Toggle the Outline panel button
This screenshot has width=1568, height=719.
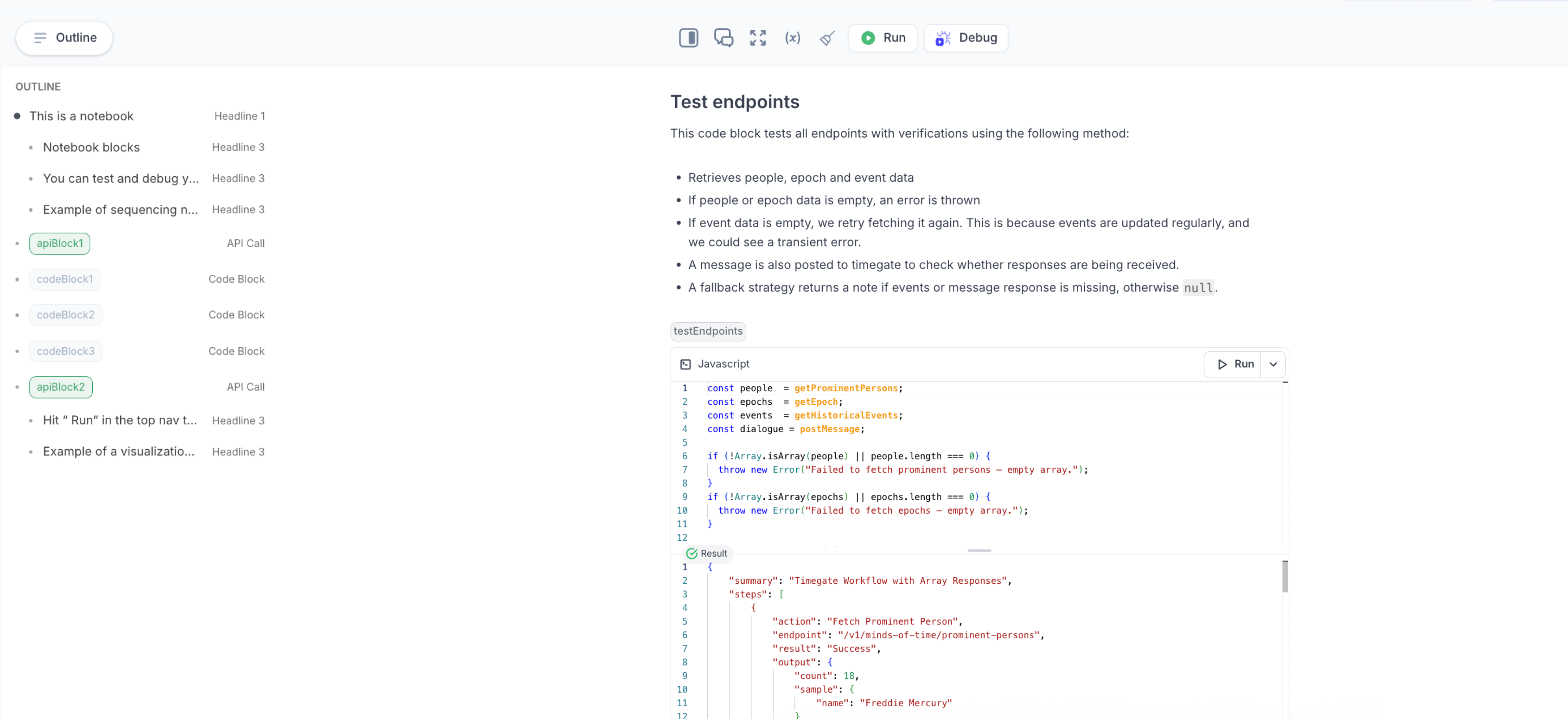pyautogui.click(x=64, y=38)
